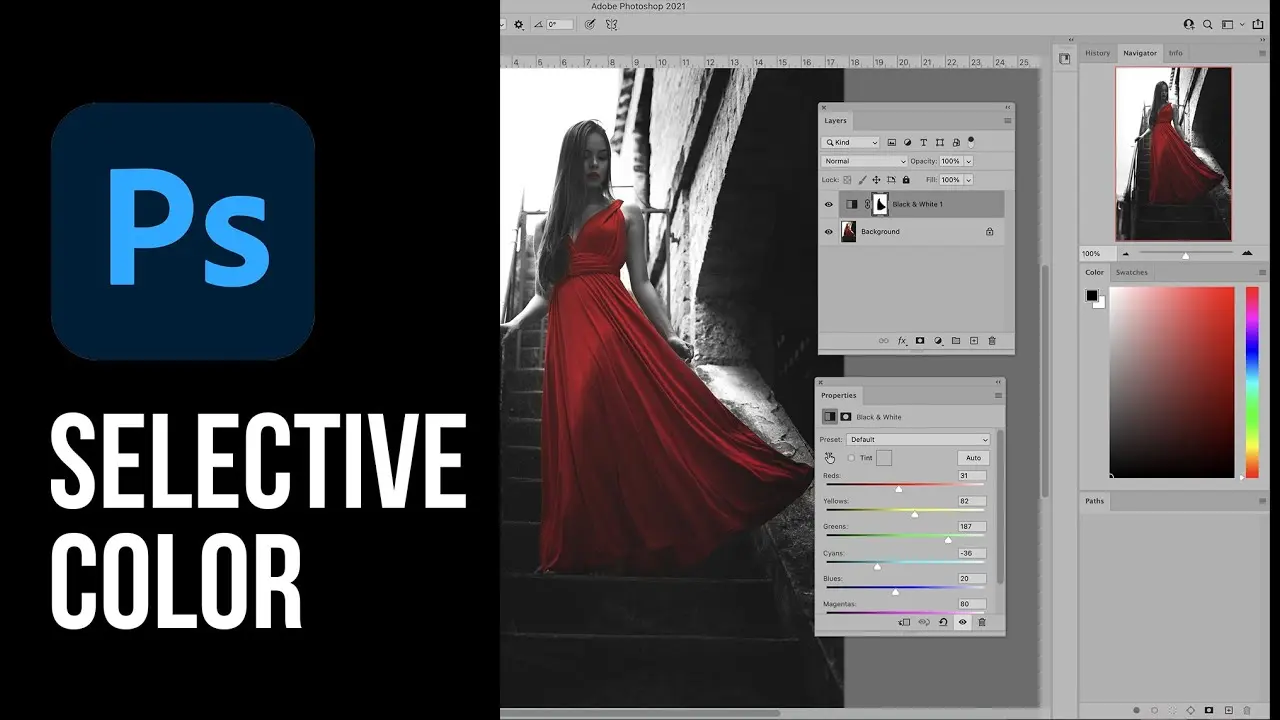Adjust the Reds slider handle
The width and height of the screenshot is (1280, 720).
[899, 489]
